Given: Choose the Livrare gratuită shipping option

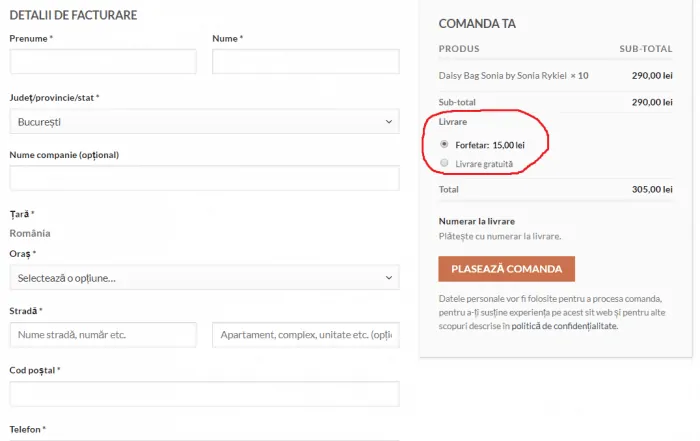Looking at the screenshot, I should [x=444, y=163].
